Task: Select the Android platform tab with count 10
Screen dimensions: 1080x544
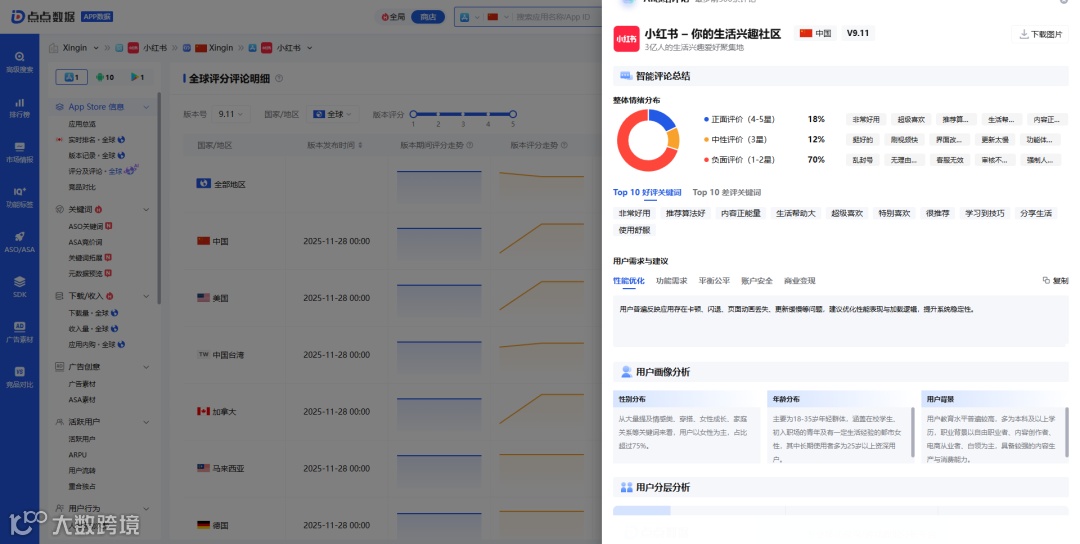Action: point(105,77)
